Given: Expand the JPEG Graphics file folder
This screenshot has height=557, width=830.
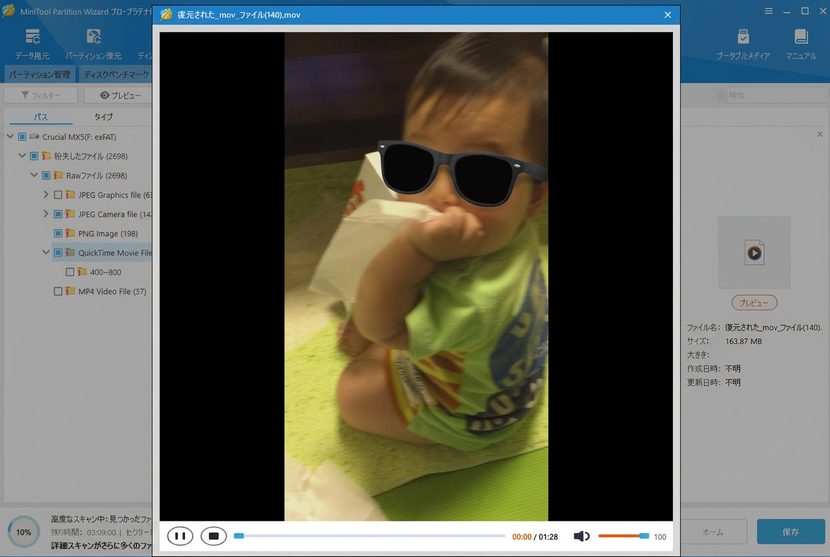Looking at the screenshot, I should tap(46, 195).
